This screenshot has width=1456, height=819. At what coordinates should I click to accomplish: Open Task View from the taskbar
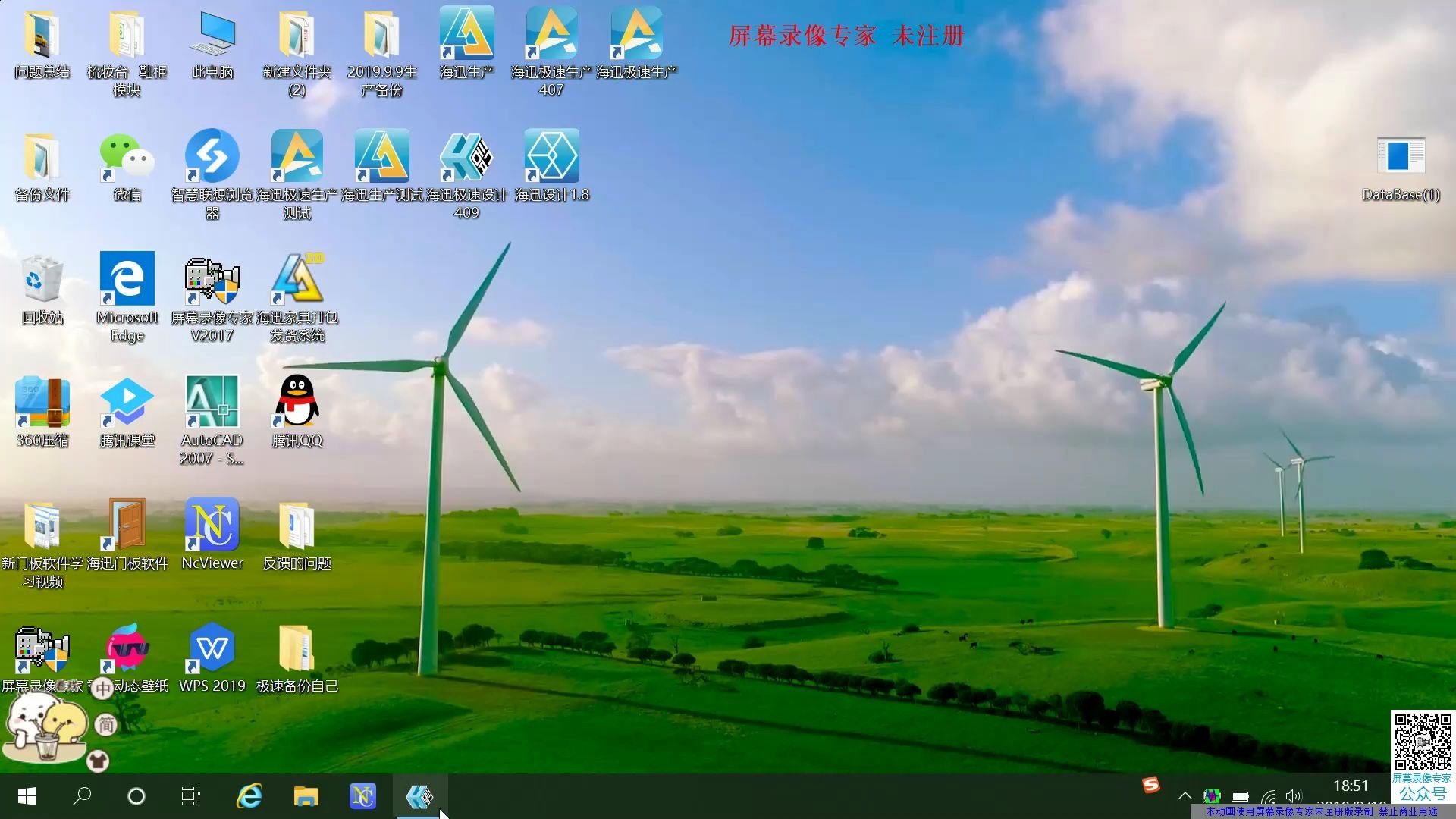[191, 796]
